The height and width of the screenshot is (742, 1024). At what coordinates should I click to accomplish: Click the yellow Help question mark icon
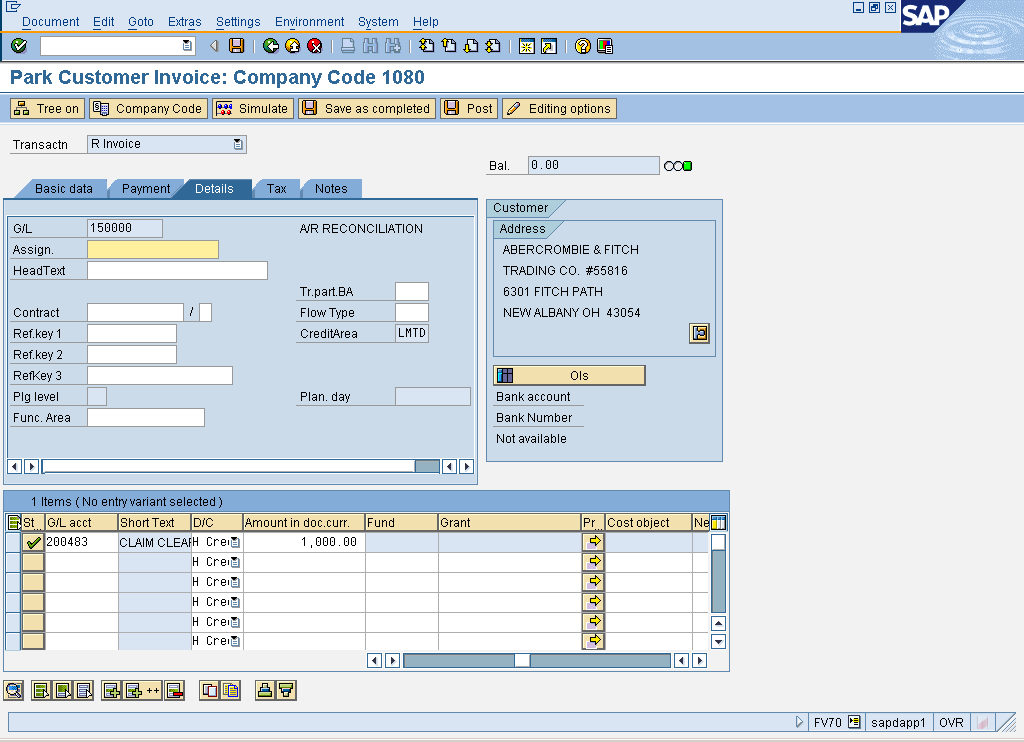(583, 46)
